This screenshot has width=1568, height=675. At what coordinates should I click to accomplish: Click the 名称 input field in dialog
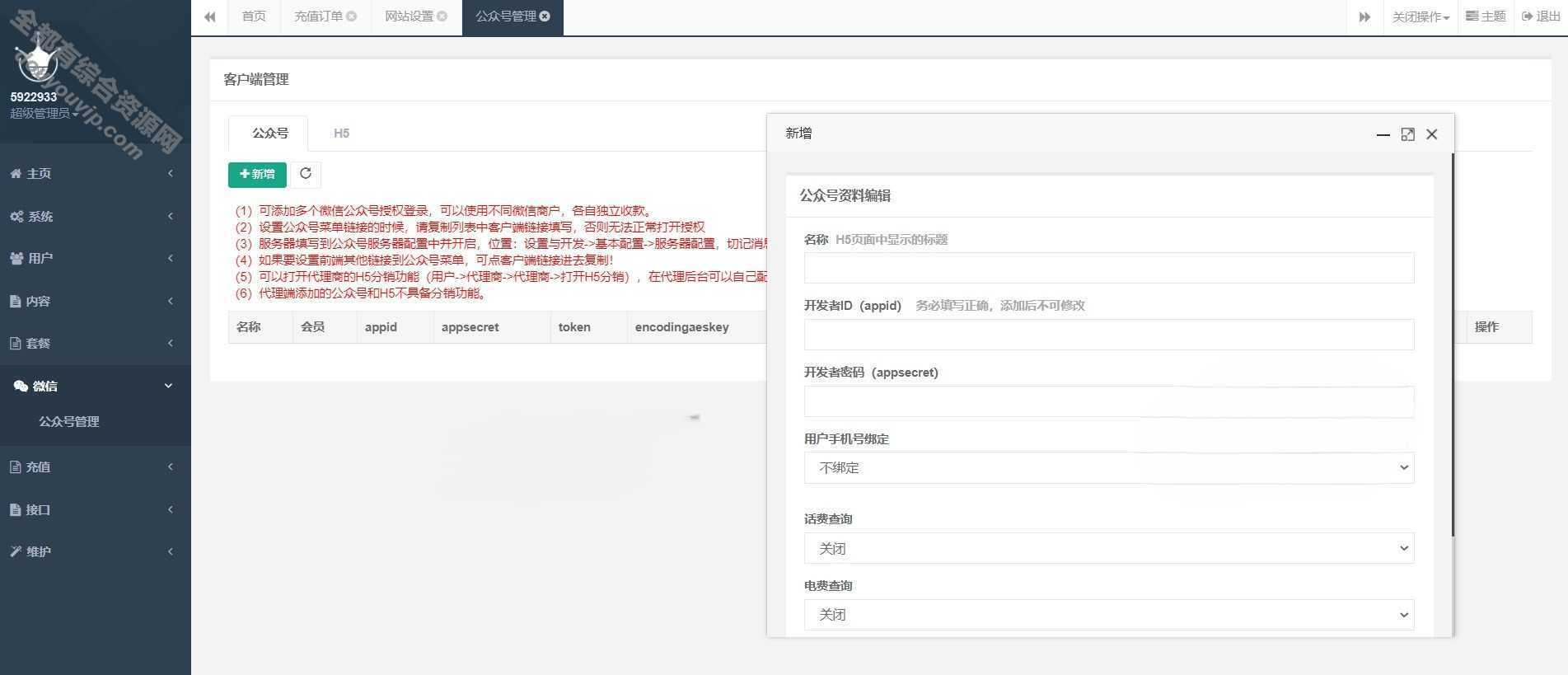point(1109,268)
